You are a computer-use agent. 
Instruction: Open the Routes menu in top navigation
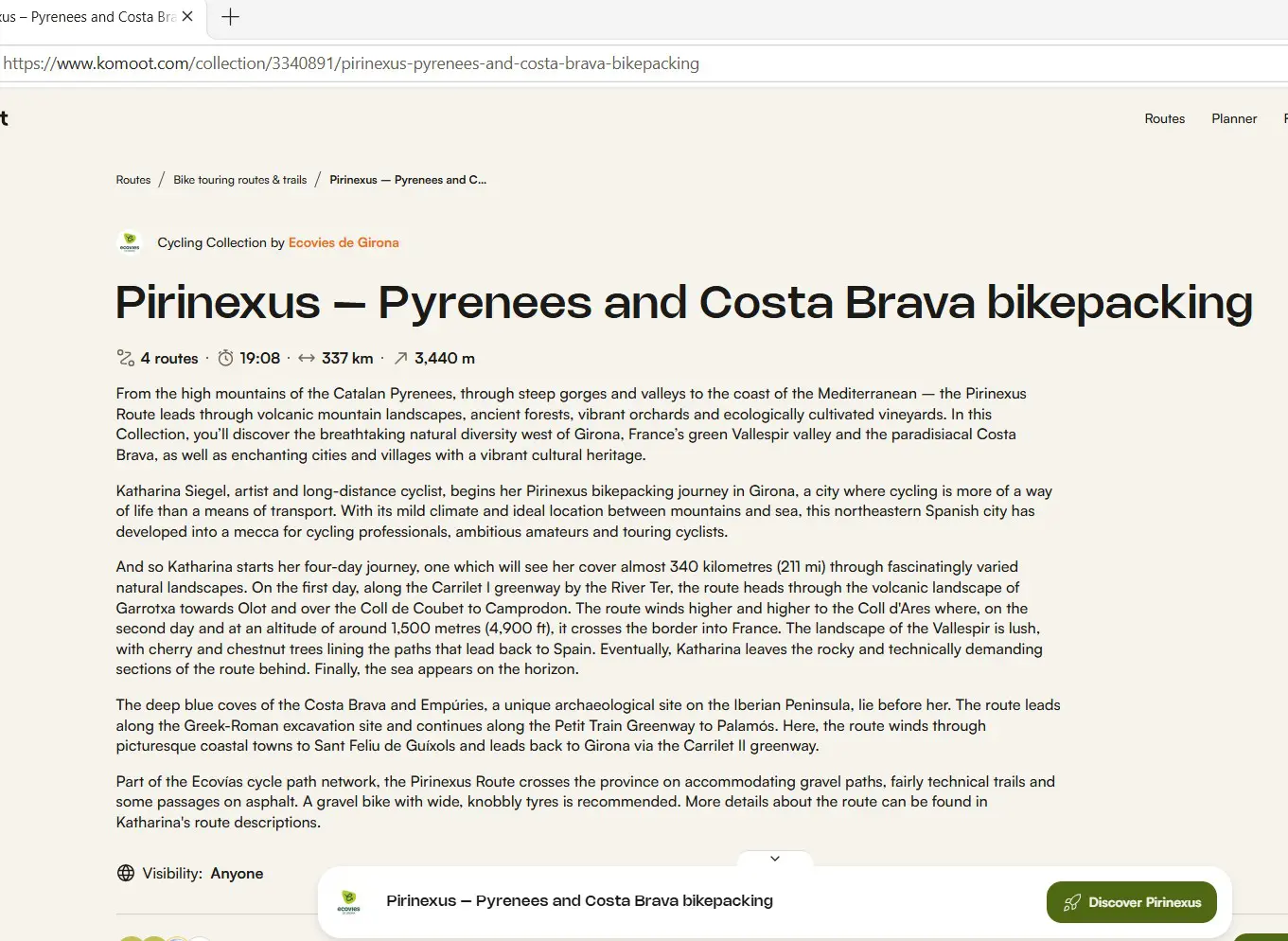point(1165,118)
